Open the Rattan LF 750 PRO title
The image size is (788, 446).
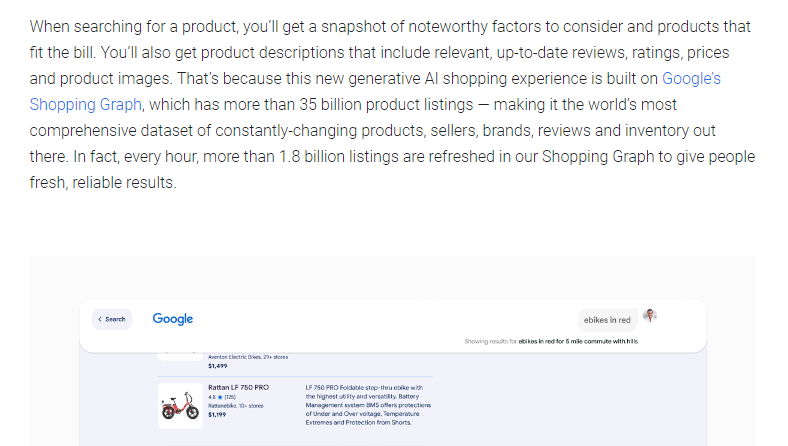click(x=238, y=386)
